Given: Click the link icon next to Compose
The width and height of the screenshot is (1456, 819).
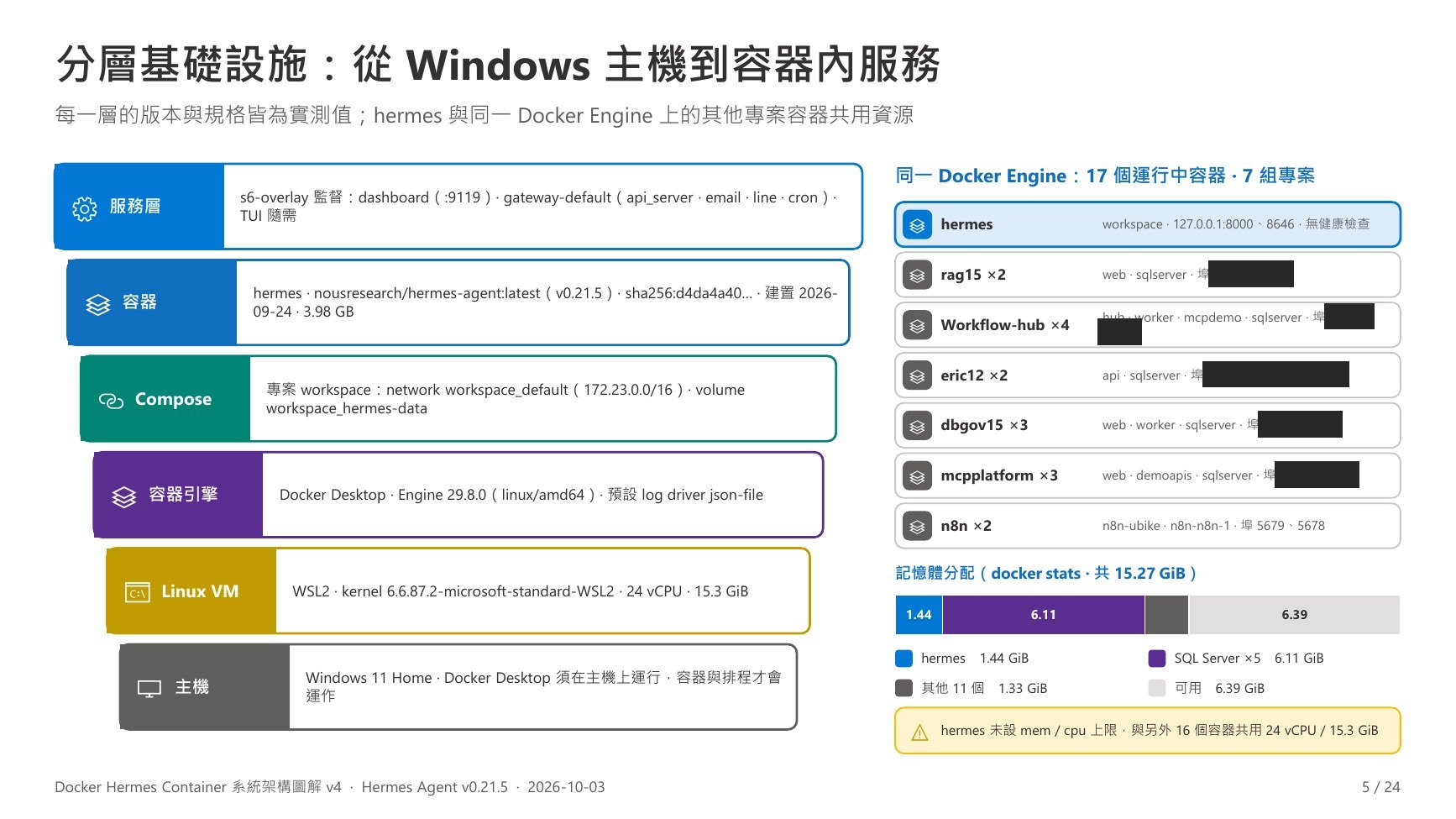Looking at the screenshot, I should point(111,401).
